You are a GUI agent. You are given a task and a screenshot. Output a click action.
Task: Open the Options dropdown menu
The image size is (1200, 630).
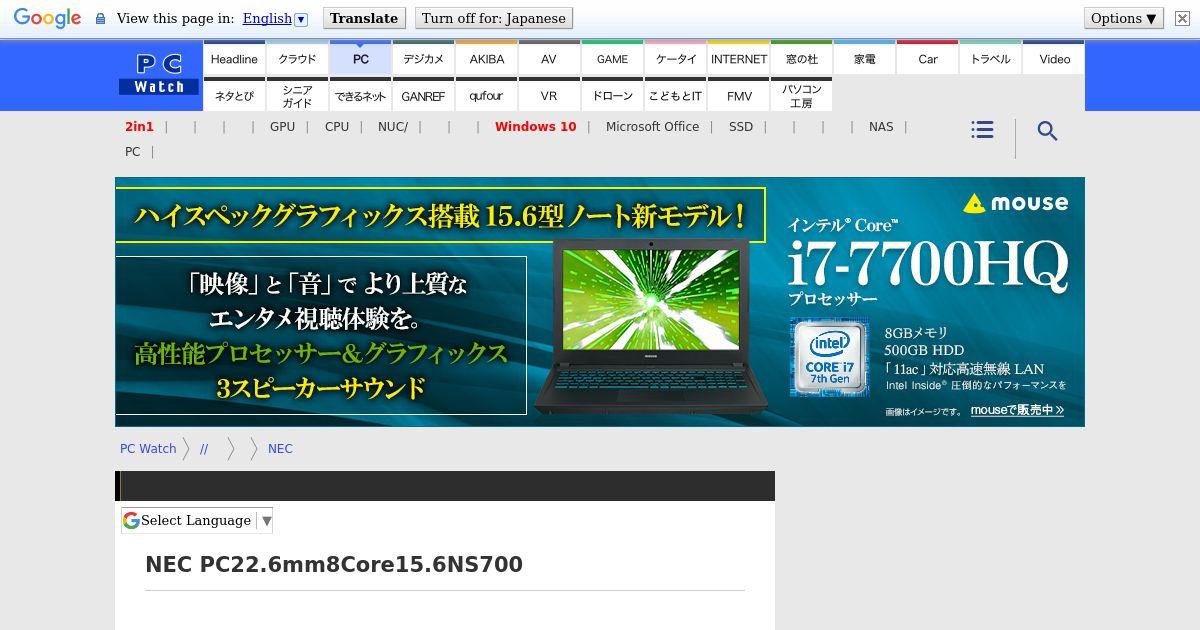pos(1124,18)
